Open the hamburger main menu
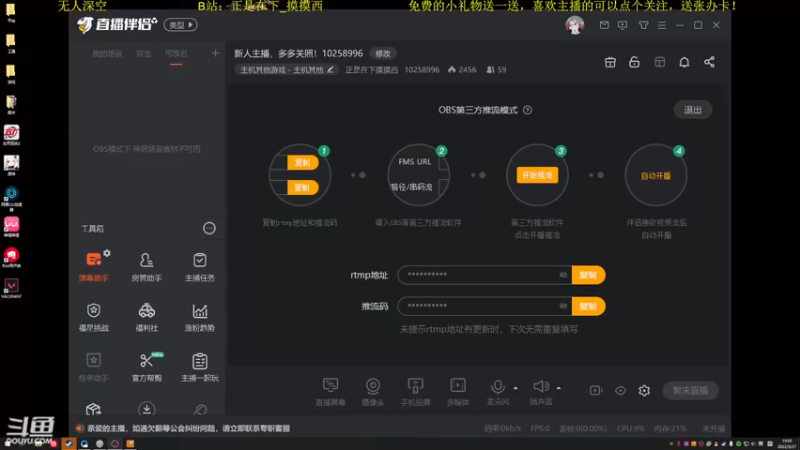 pos(662,25)
